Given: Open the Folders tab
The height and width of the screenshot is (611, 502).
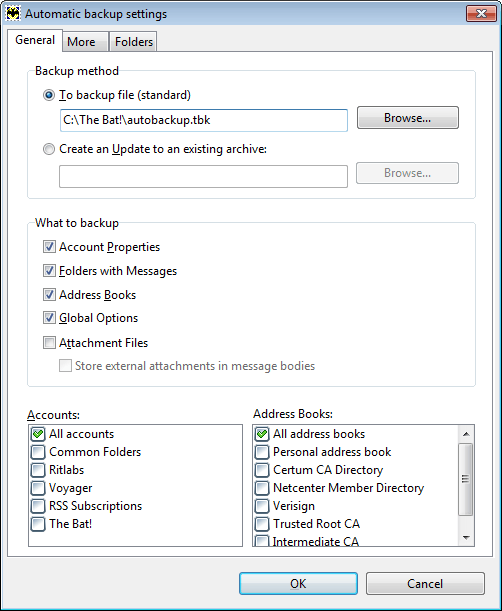Looking at the screenshot, I should point(134,42).
